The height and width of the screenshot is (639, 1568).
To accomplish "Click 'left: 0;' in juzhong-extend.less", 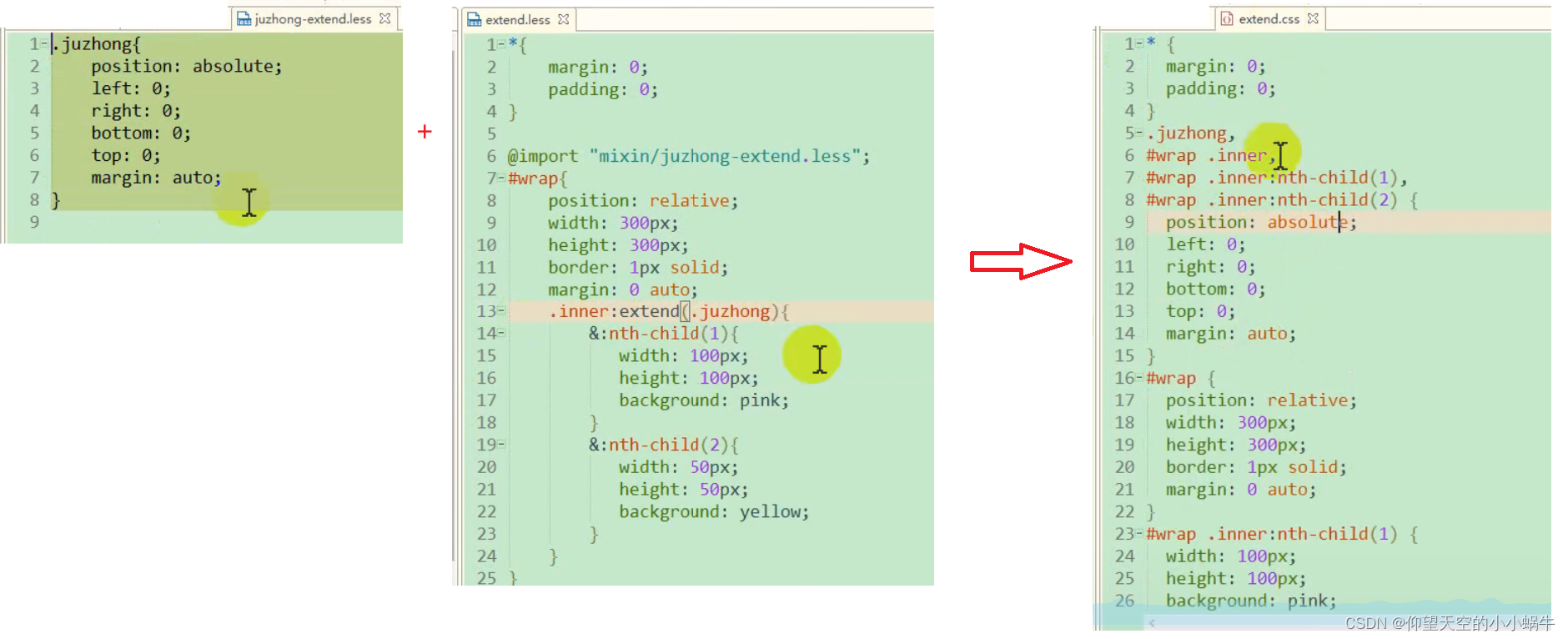I will [131, 88].
